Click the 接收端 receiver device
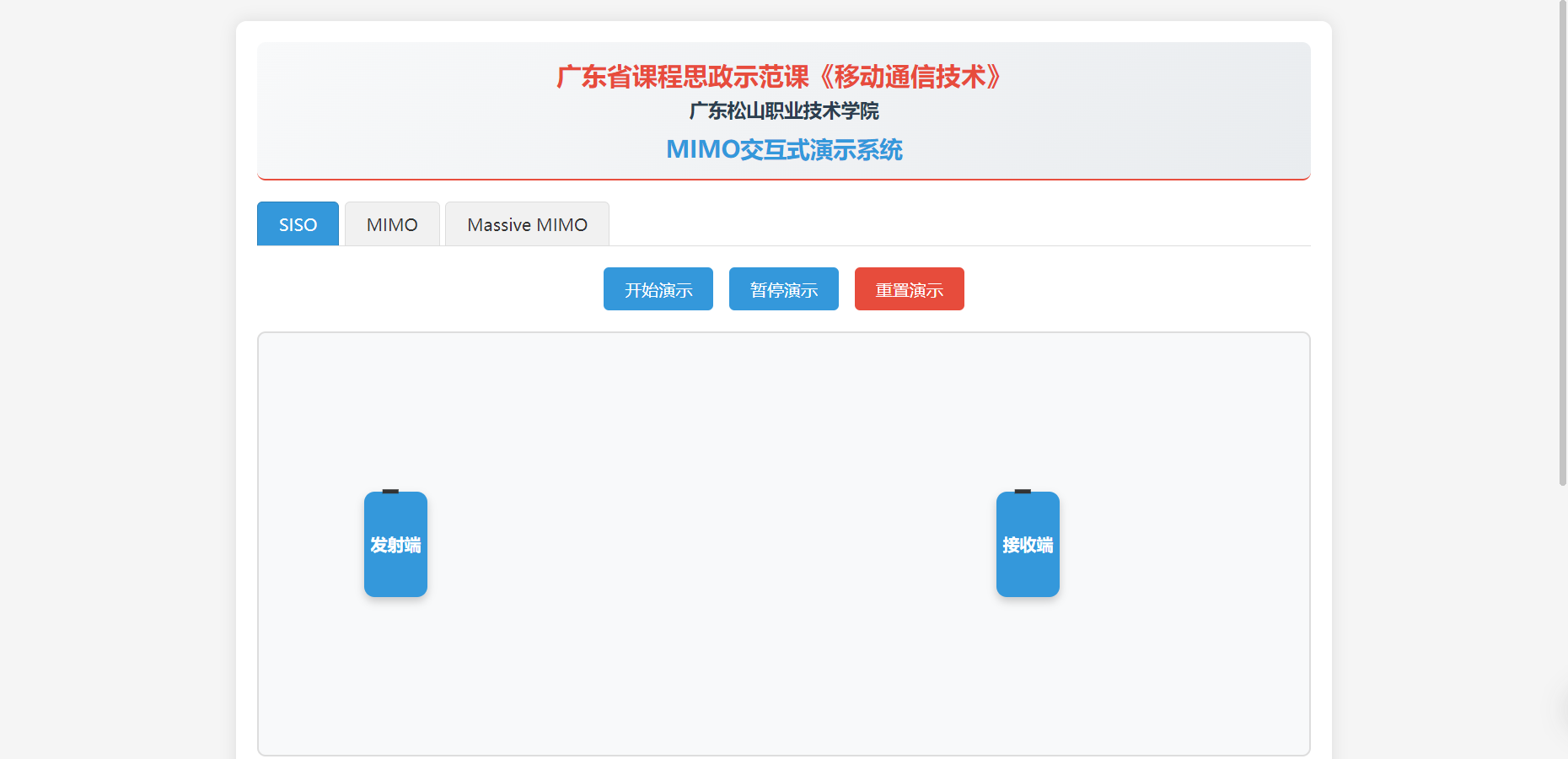 [x=1028, y=545]
